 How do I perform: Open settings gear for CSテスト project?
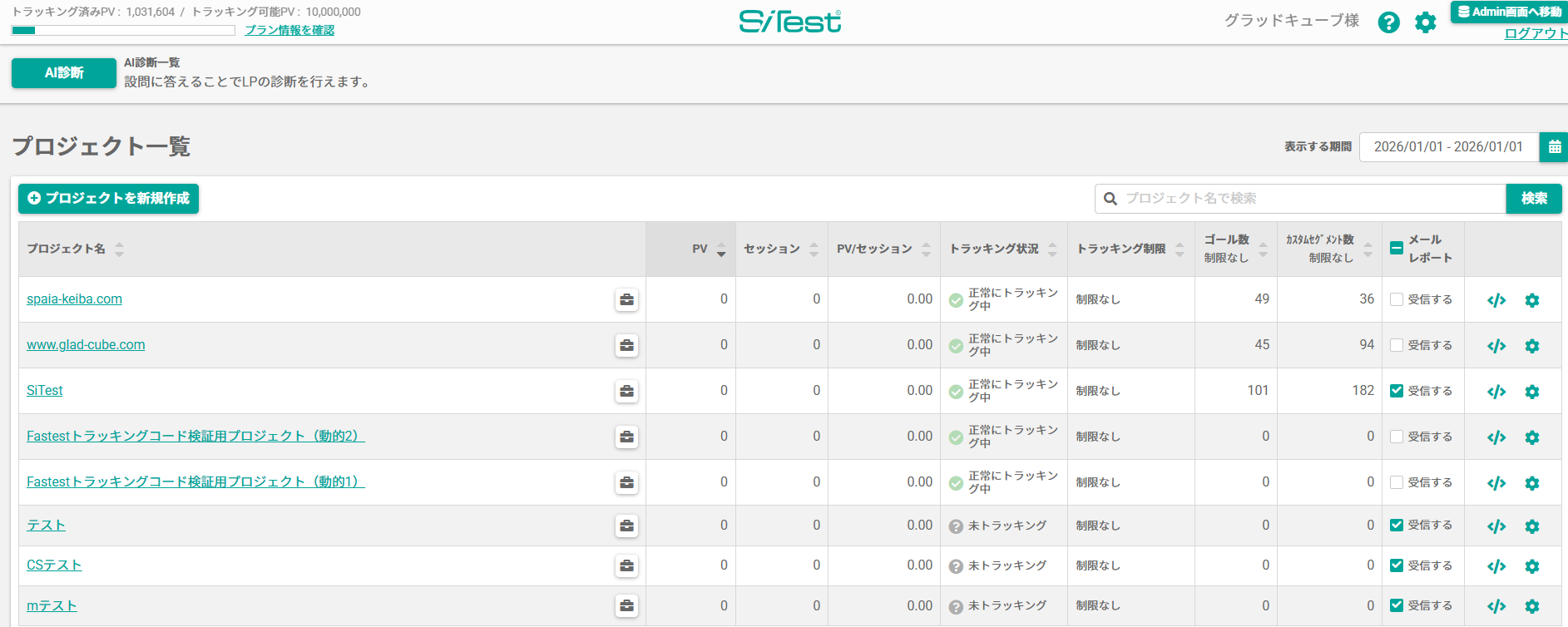(x=1532, y=566)
